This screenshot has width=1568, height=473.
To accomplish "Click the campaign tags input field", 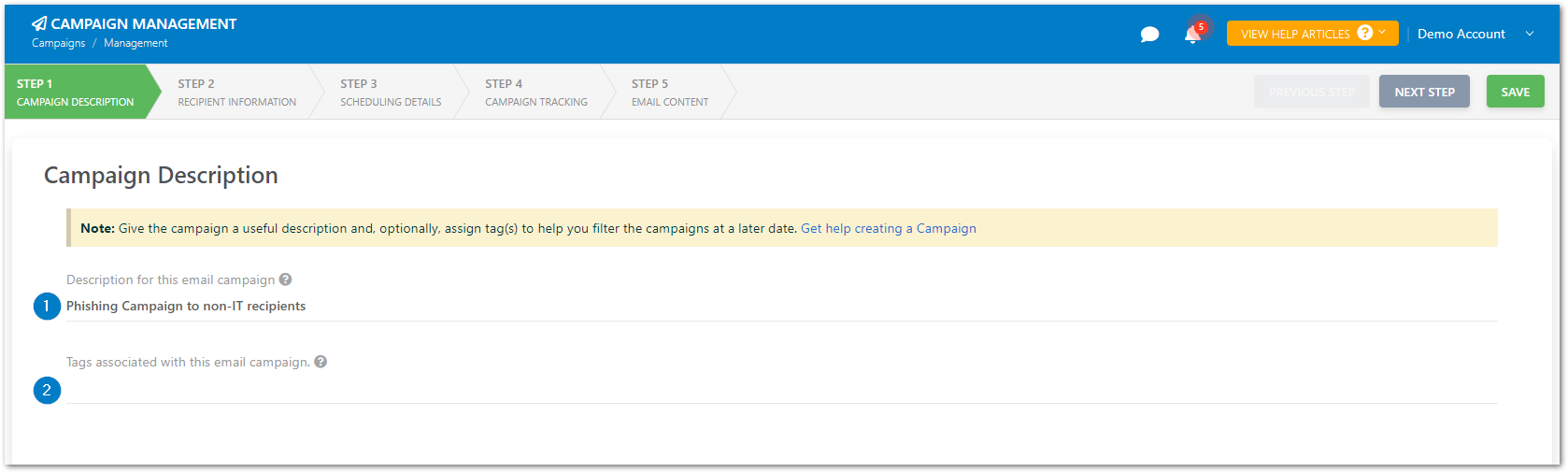I will pyautogui.click(x=781, y=390).
